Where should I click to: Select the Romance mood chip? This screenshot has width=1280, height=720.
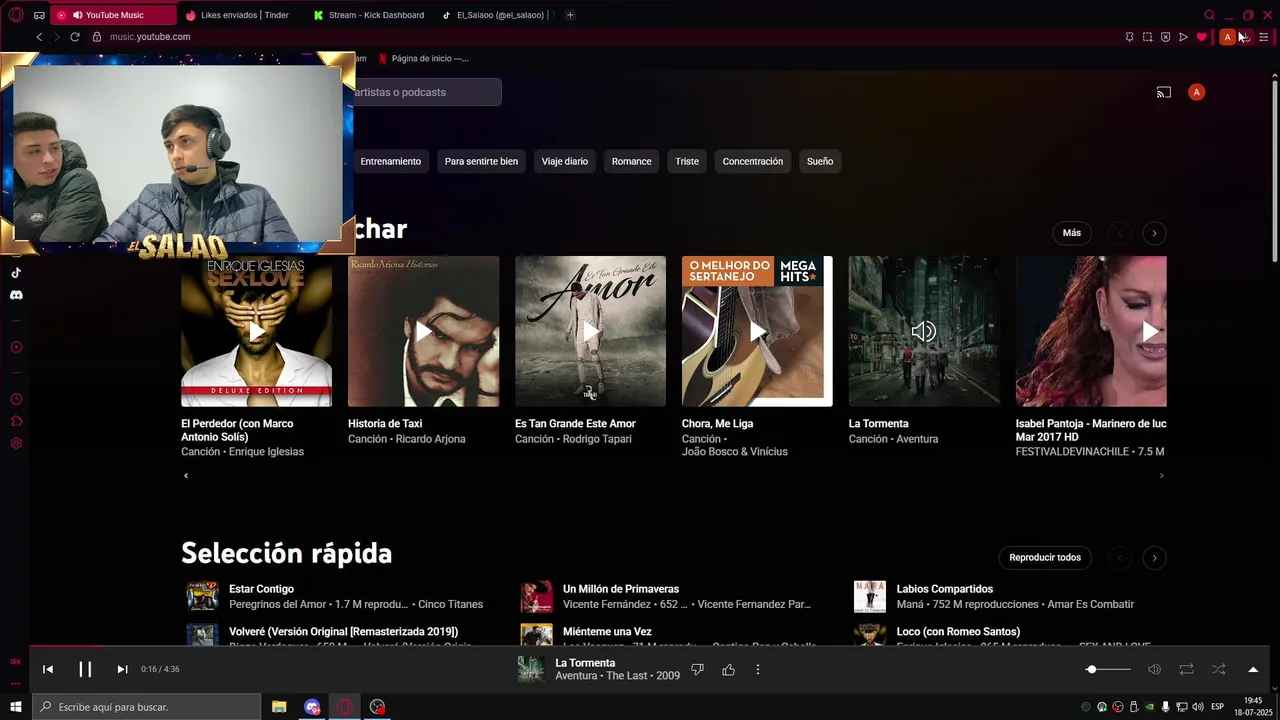631,161
